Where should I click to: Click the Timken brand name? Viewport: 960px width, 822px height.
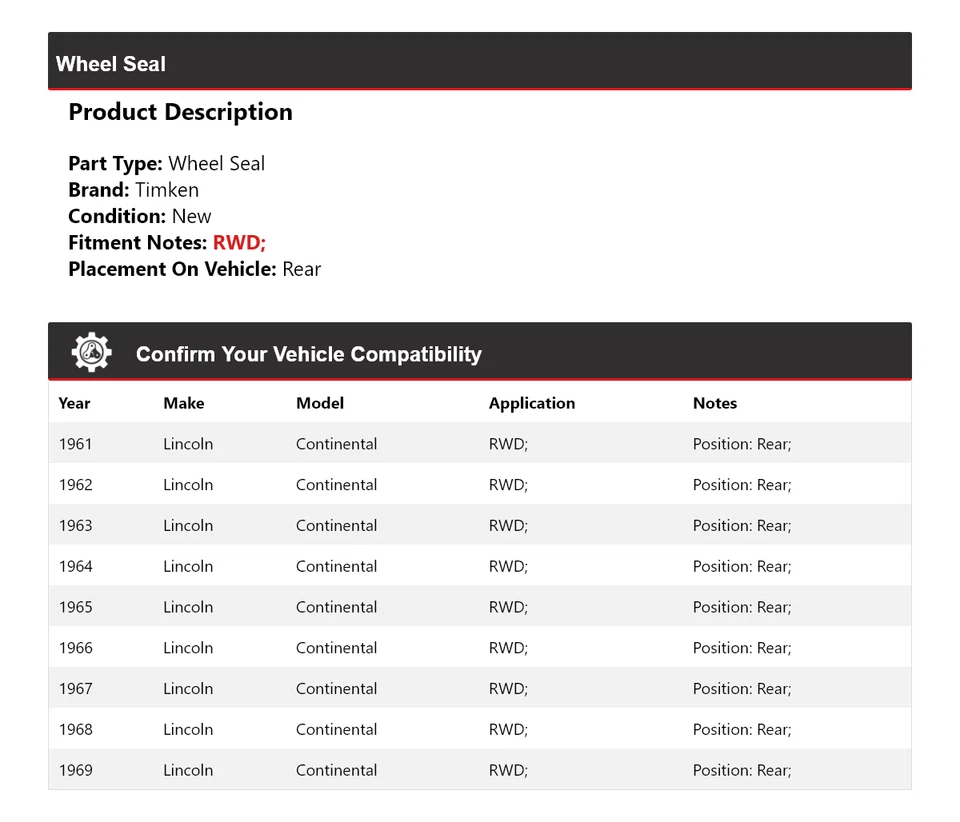point(167,190)
